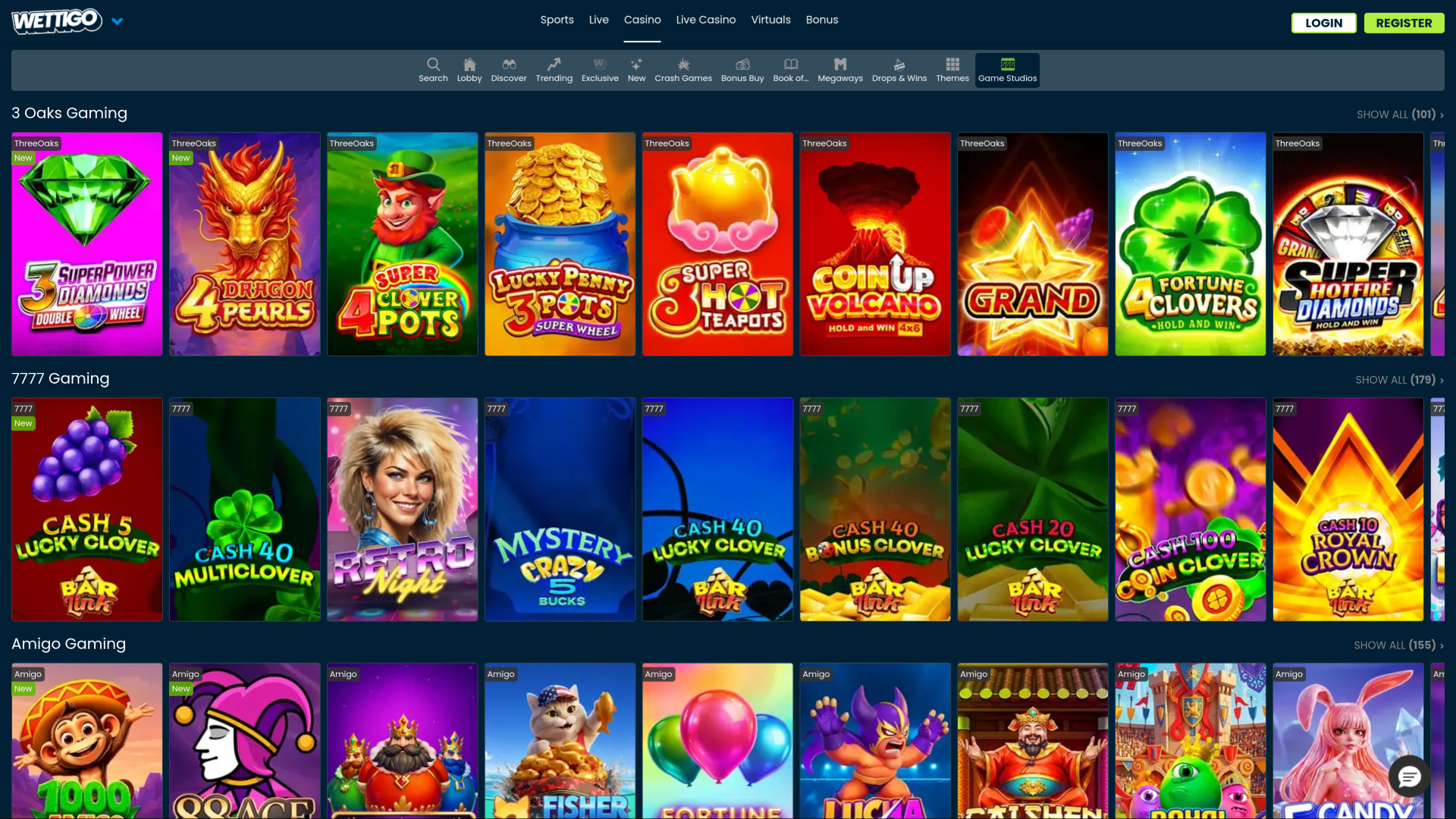Open Retro Night game thumbnail

(x=403, y=510)
